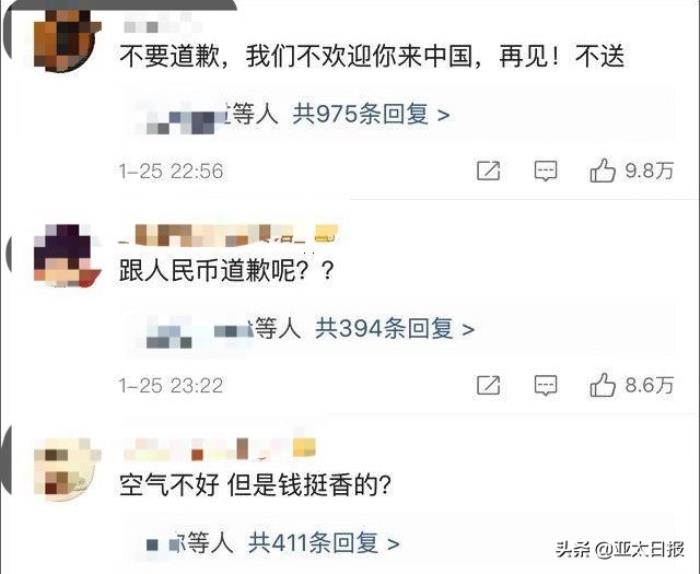Image resolution: width=700 pixels, height=574 pixels.
Task: Like the comment with 8.6万 likes
Action: pos(602,385)
